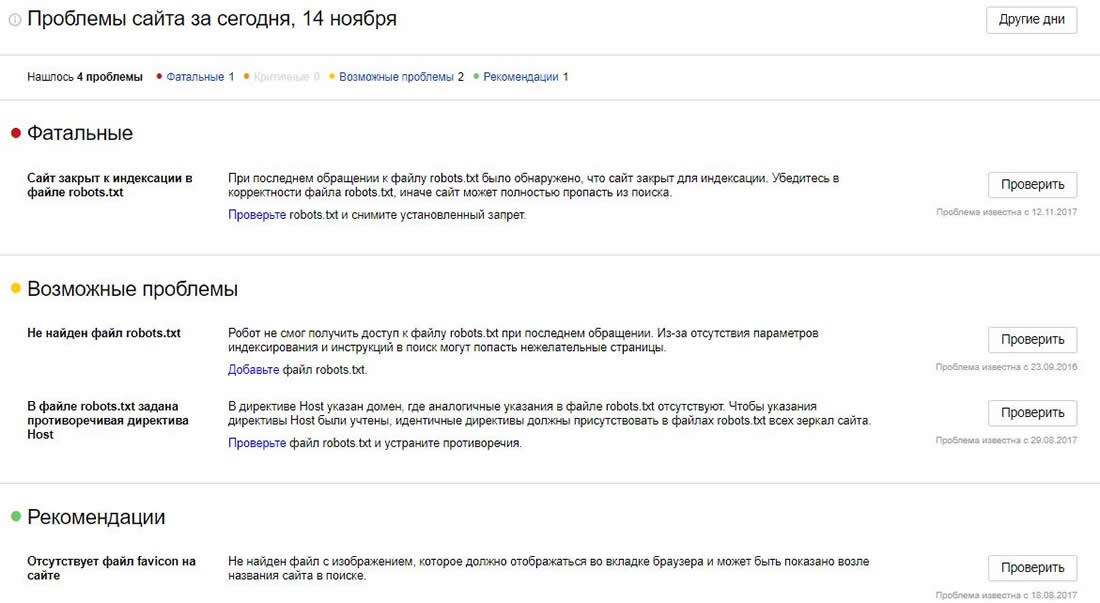Image resolution: width=1100 pixels, height=603 pixels.
Task: Click the orange dot beside Критичные filter
Action: point(246,75)
